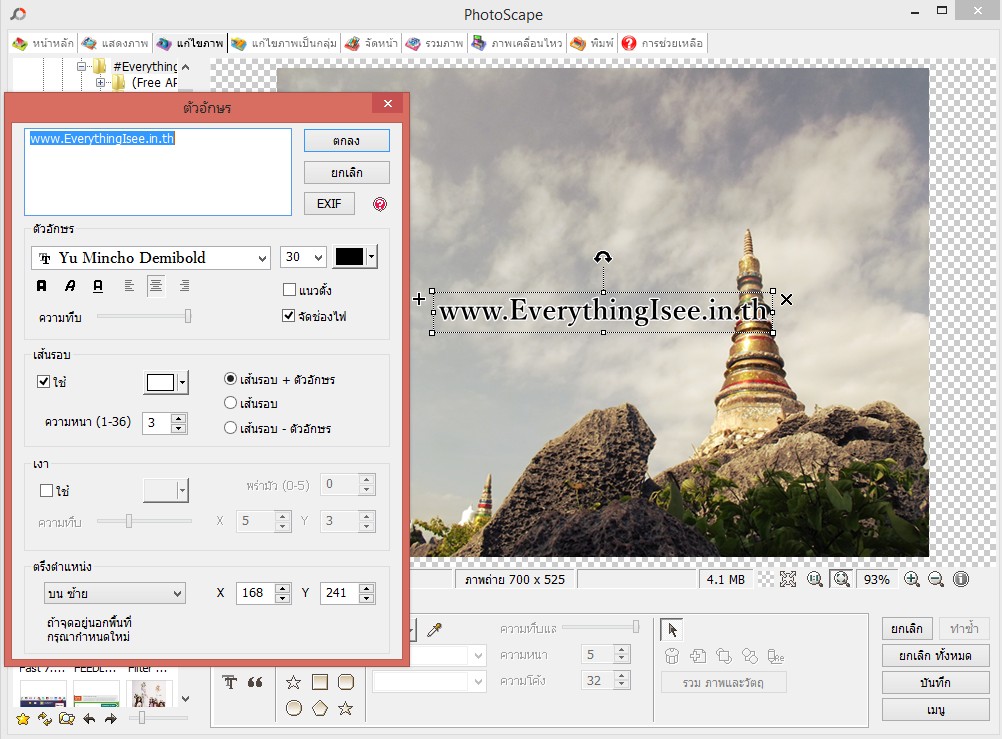Select the arrow pointer tool

tap(672, 630)
